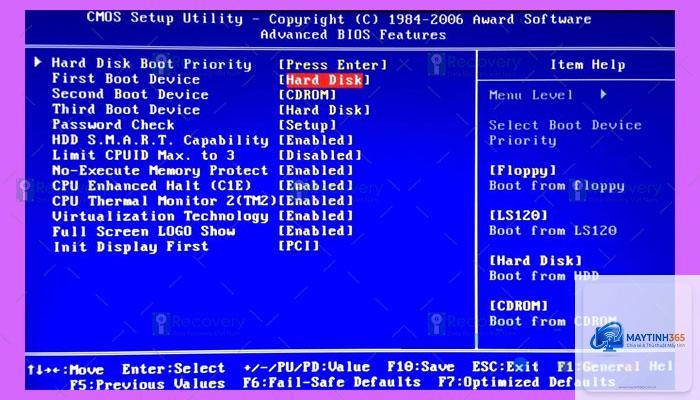Select the Hard Disk Boot Priority label
The image size is (700, 400).
point(152,64)
